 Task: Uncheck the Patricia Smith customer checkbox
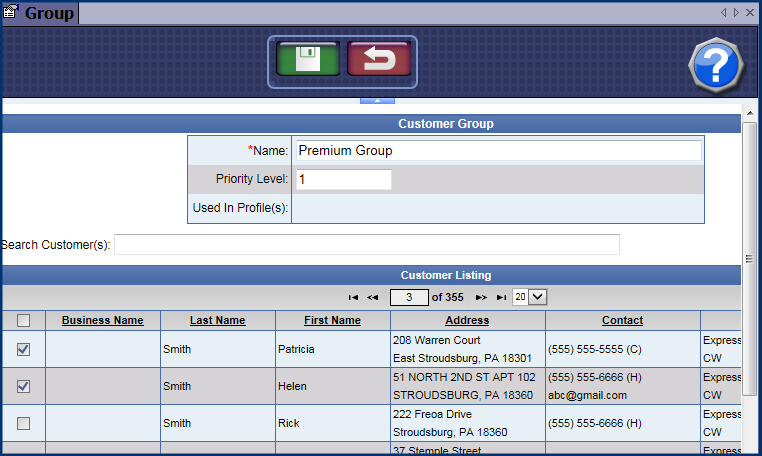(x=24, y=349)
